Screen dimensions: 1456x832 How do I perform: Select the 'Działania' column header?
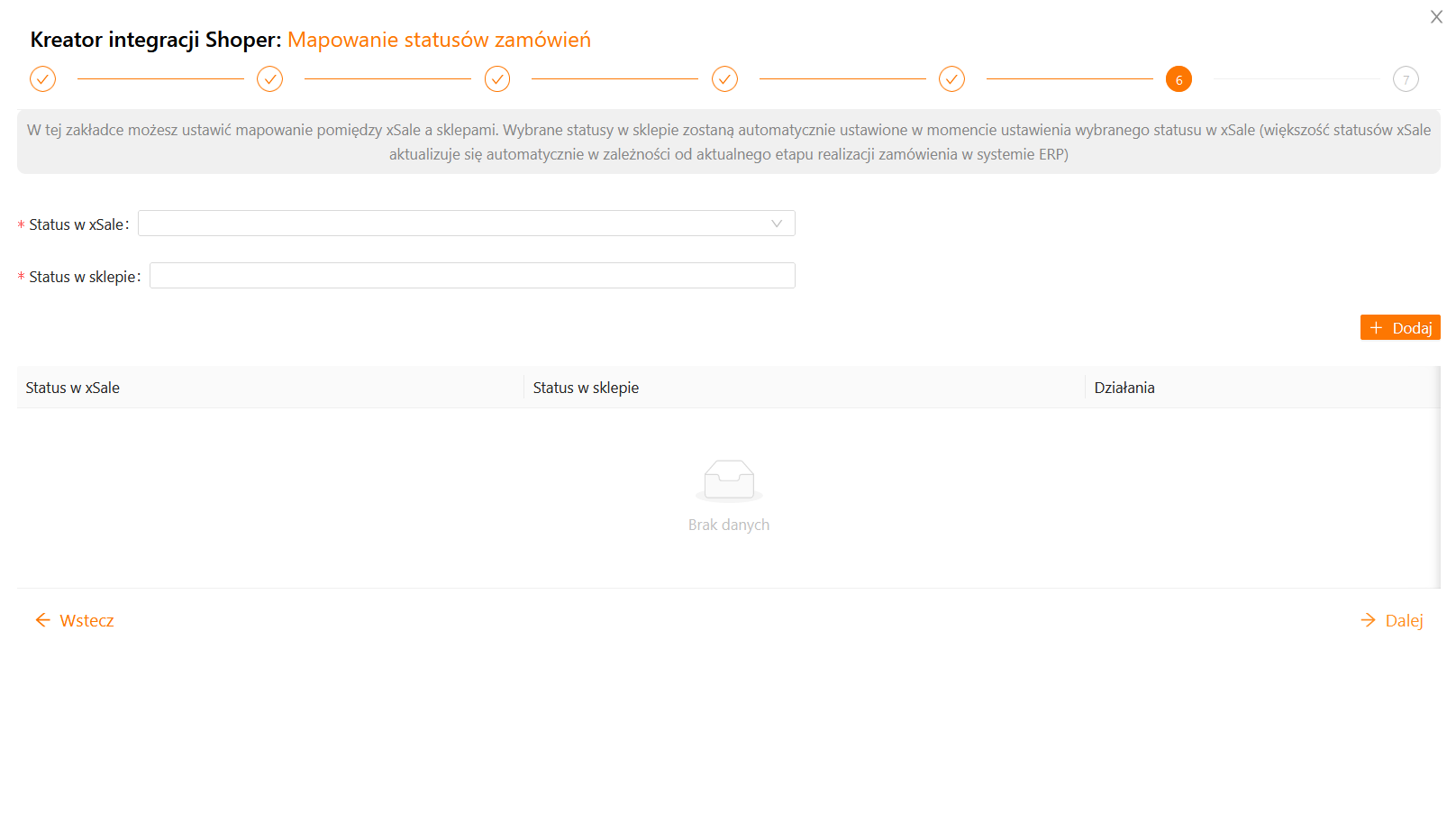pos(1124,388)
